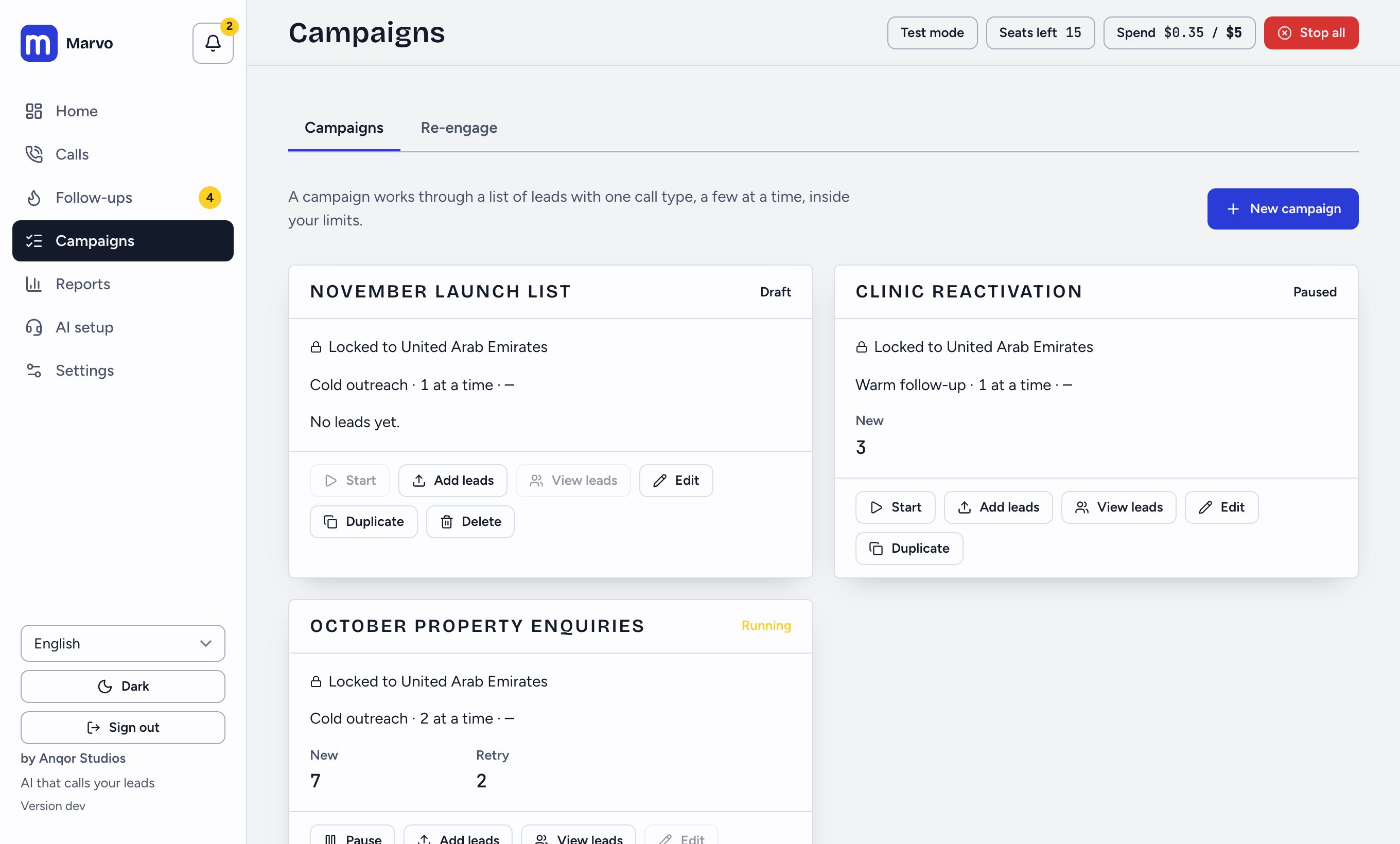The height and width of the screenshot is (844, 1400).
Task: Edit the November Launch List campaign
Action: 676,481
